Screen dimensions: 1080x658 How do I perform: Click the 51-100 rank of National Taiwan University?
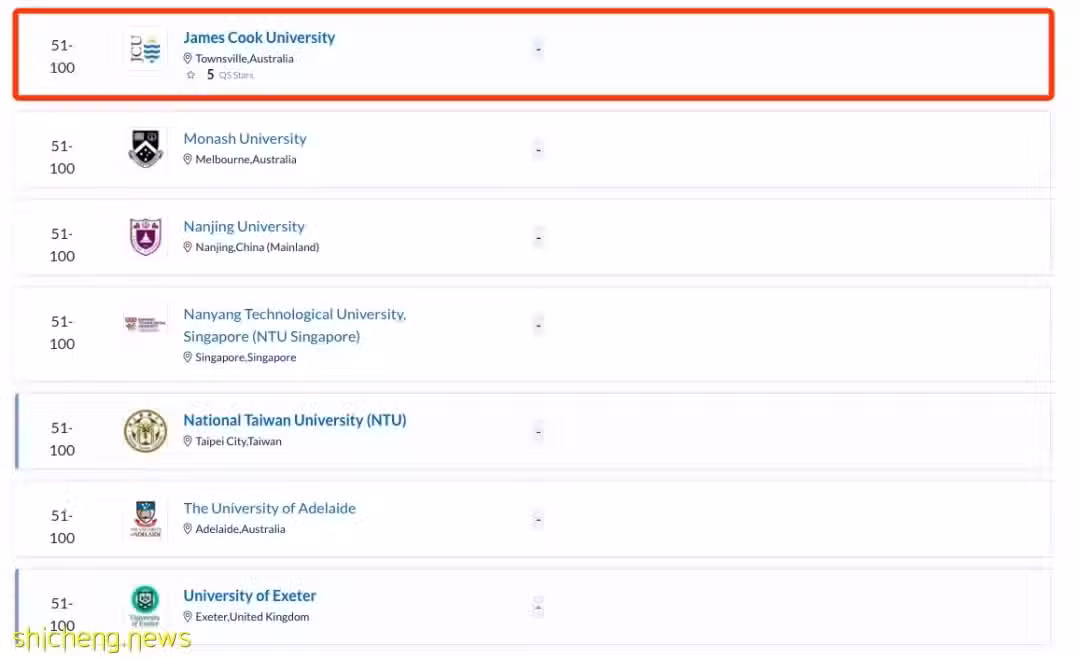[x=62, y=439]
